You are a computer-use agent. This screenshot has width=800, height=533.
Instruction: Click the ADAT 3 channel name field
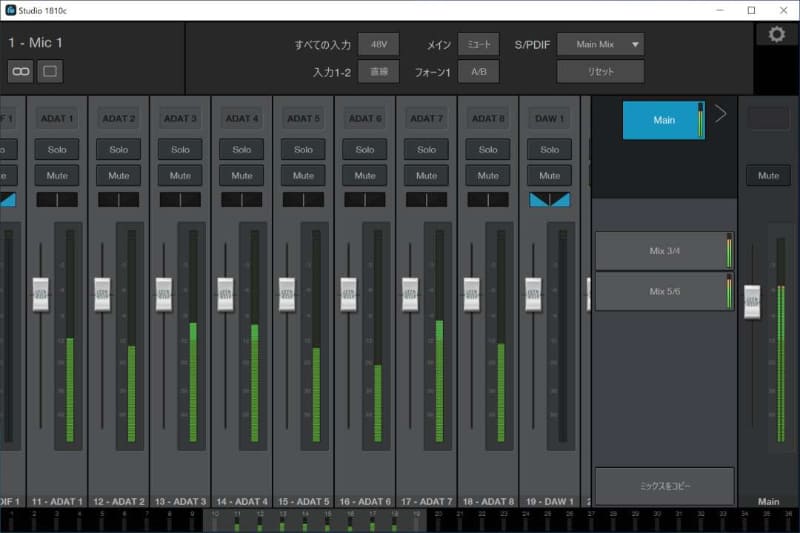click(x=180, y=118)
